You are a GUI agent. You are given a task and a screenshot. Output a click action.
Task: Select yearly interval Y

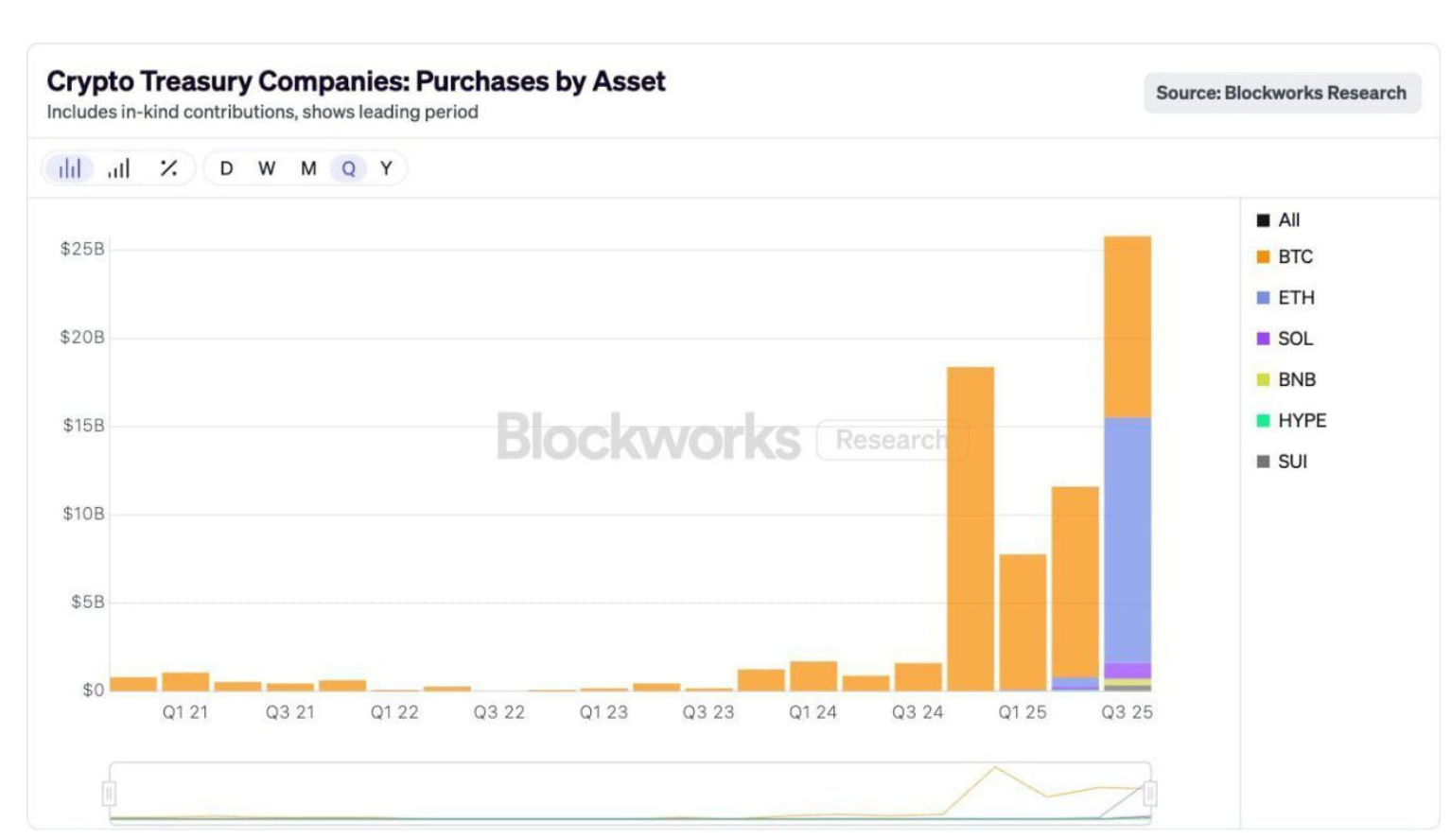point(386,168)
